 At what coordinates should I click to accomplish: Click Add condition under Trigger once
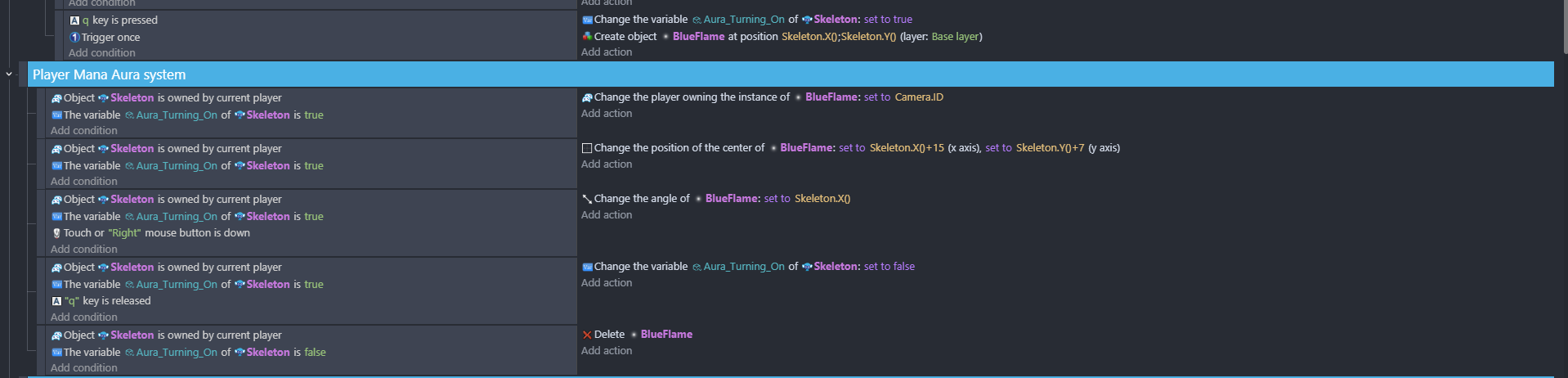[x=102, y=53]
